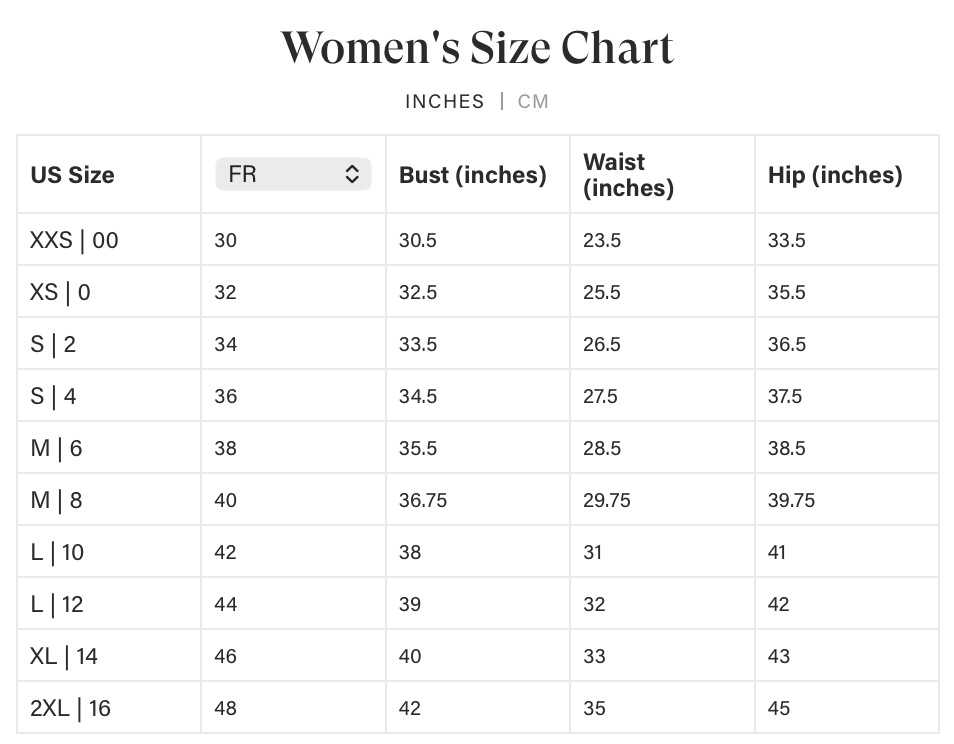The height and width of the screenshot is (744, 954).
Task: Switch units to CM
Action: point(533,101)
